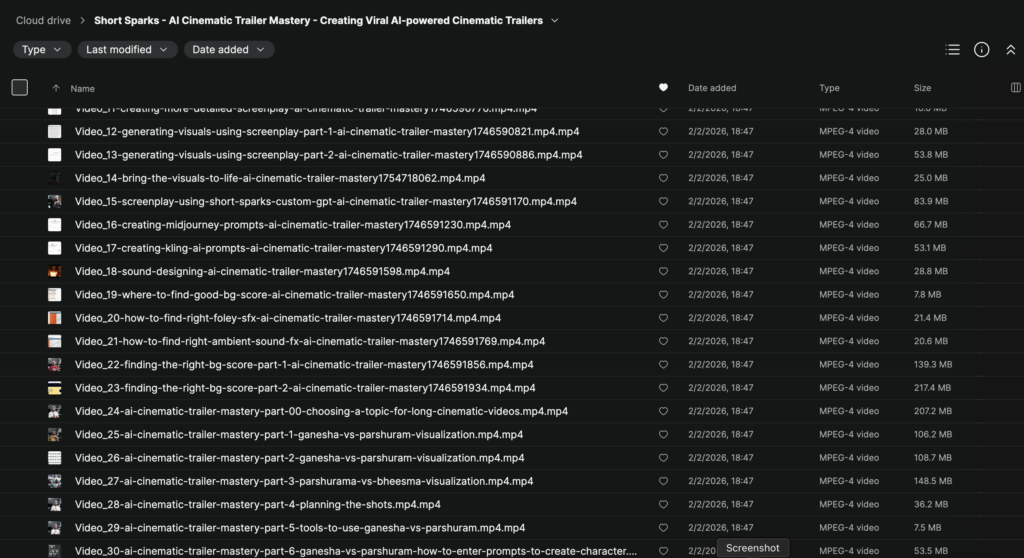Collapse header with double-chevron icon
1024x558 pixels.
[x=1010, y=49]
